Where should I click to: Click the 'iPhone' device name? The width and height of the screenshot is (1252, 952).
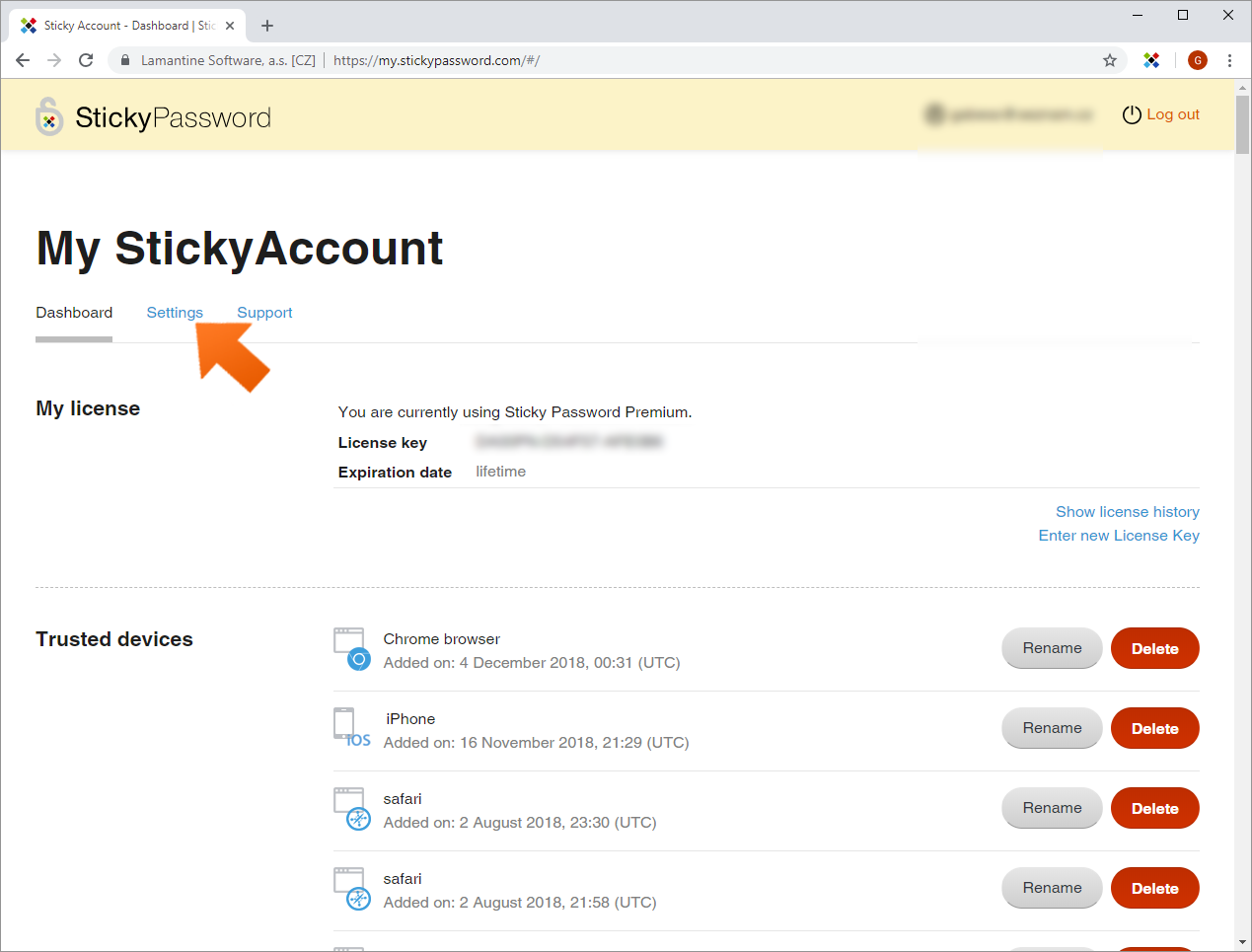point(410,719)
